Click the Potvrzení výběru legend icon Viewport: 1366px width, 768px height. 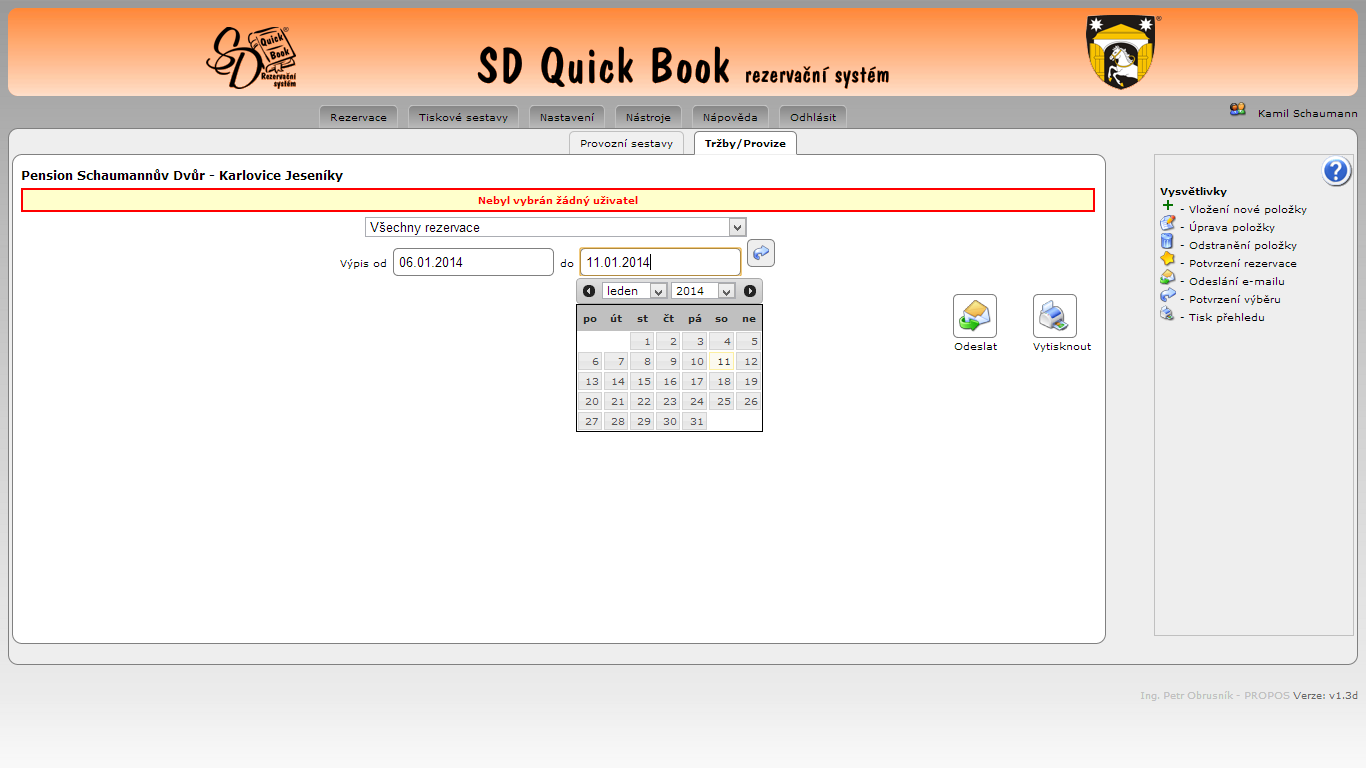(x=1167, y=296)
